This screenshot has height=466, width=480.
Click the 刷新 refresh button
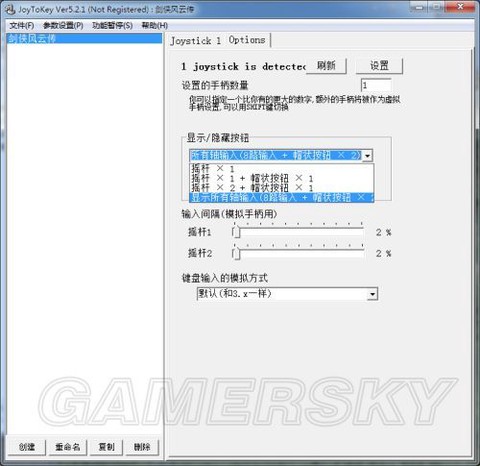point(326,66)
